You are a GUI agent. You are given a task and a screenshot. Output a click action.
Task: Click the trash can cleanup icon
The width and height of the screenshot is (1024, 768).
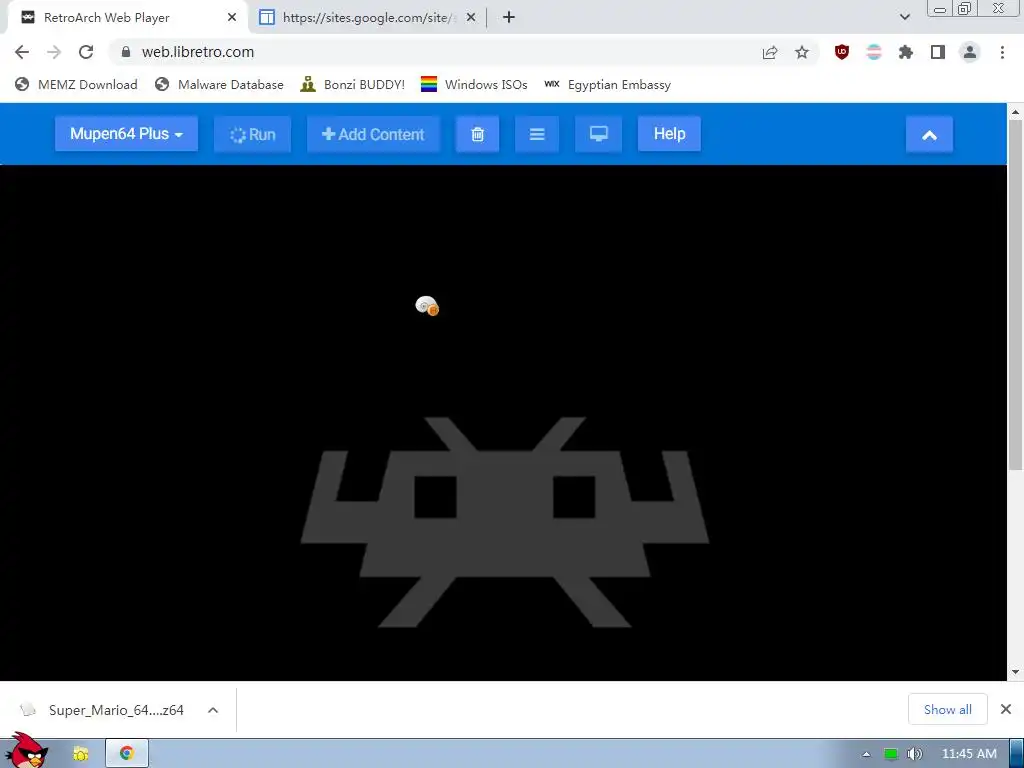tap(477, 135)
